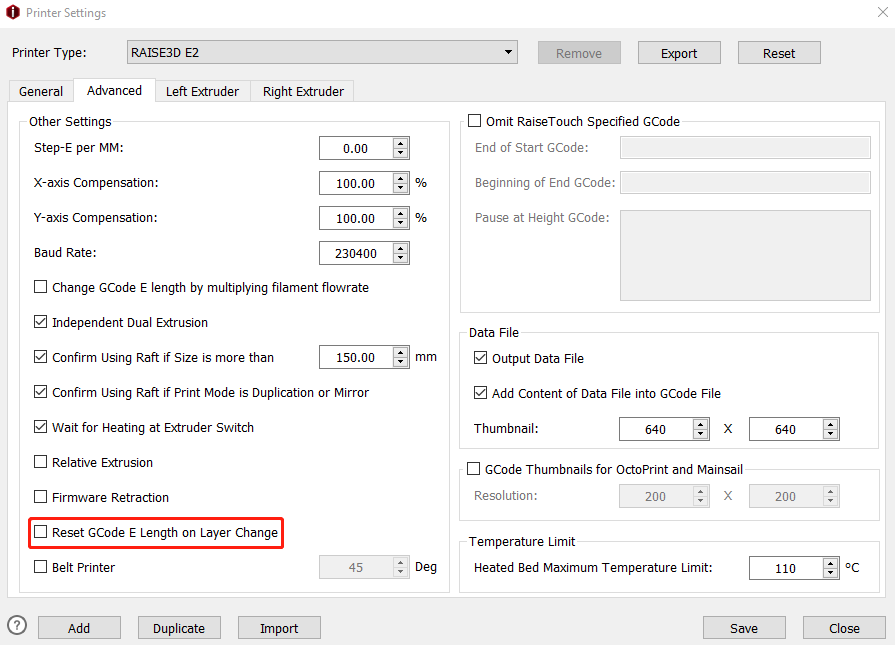Open the Left Extruder tab
Viewport: 895px width, 645px height.
coord(202,91)
